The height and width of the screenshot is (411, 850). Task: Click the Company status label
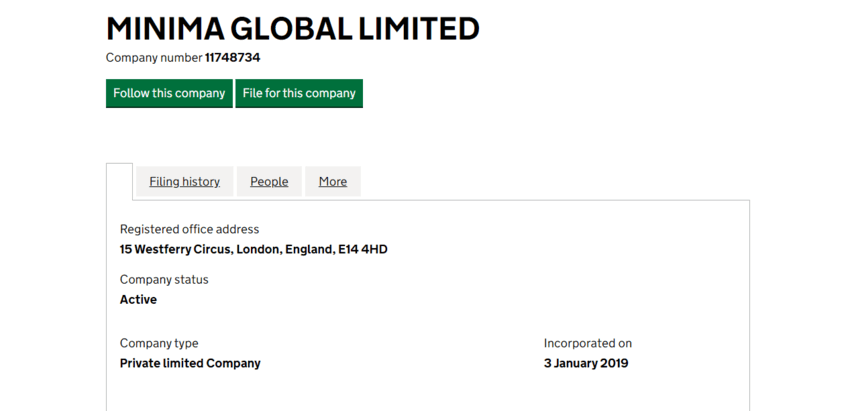point(164,279)
